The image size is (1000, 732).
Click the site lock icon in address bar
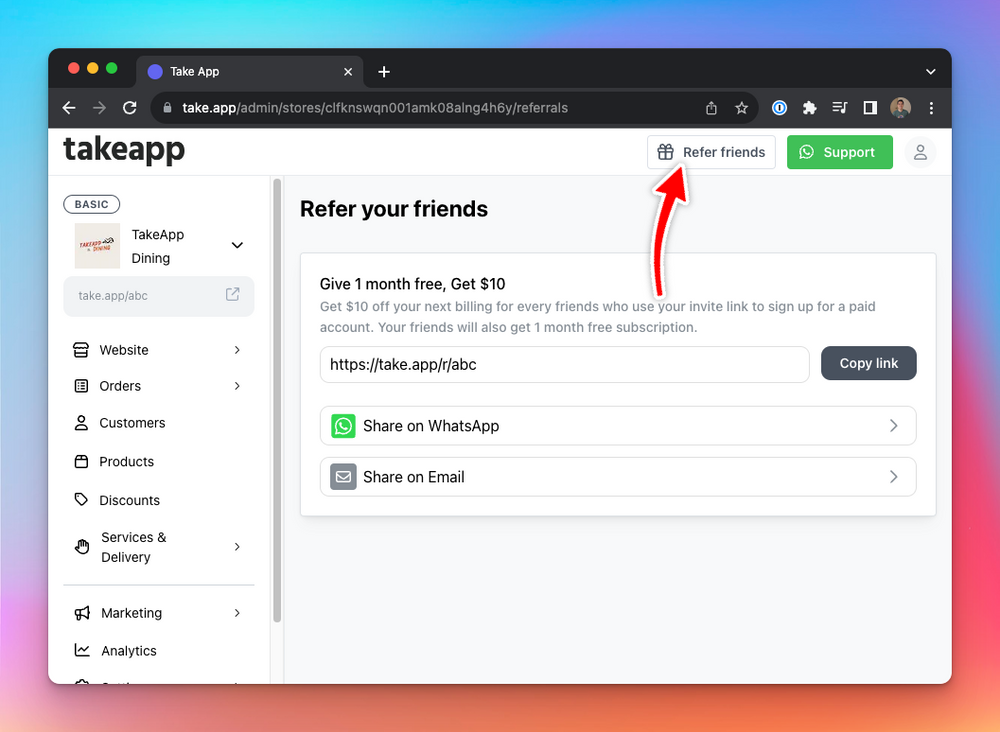pyautogui.click(x=168, y=108)
